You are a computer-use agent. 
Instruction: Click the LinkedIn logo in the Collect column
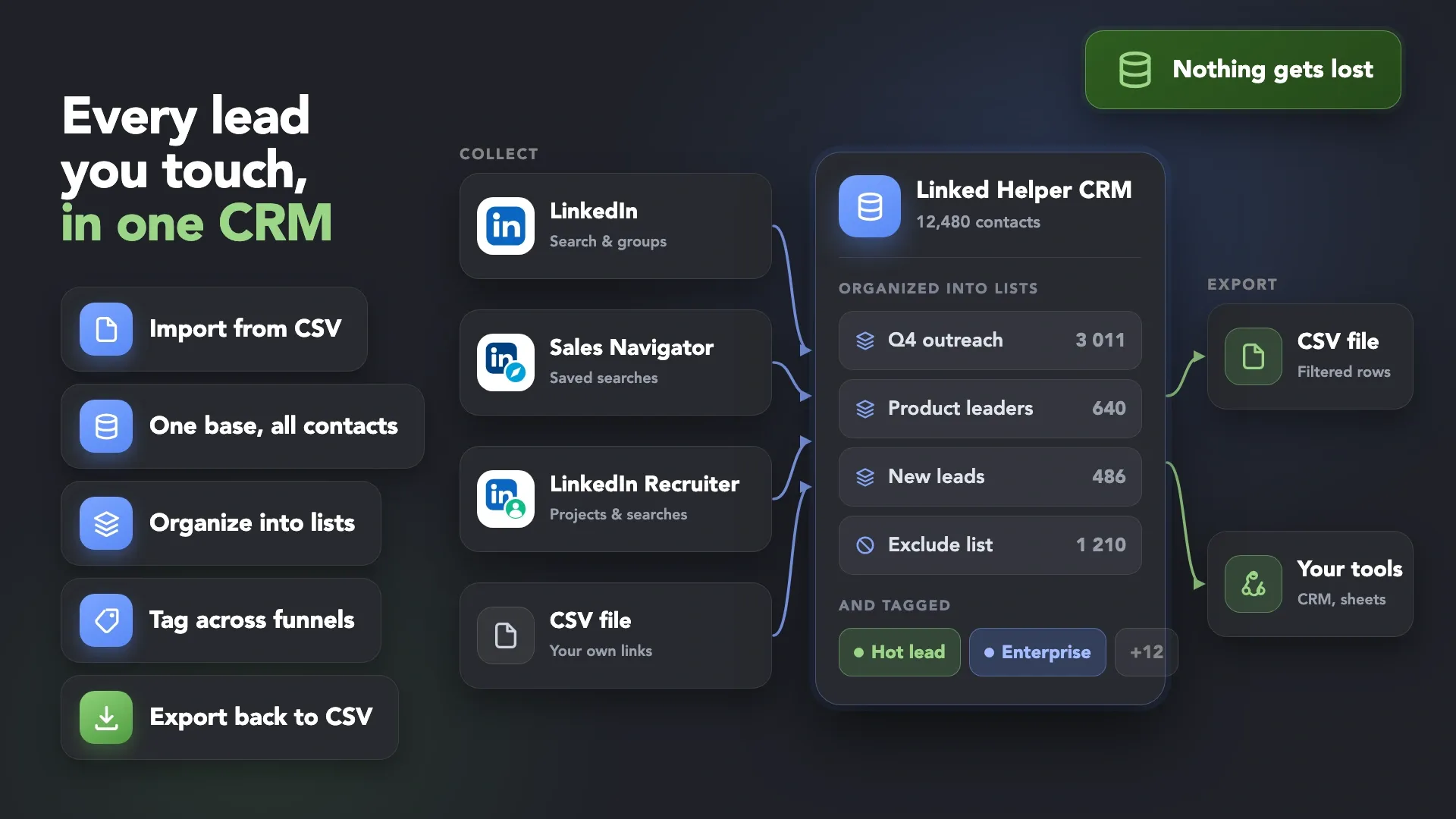pos(506,226)
